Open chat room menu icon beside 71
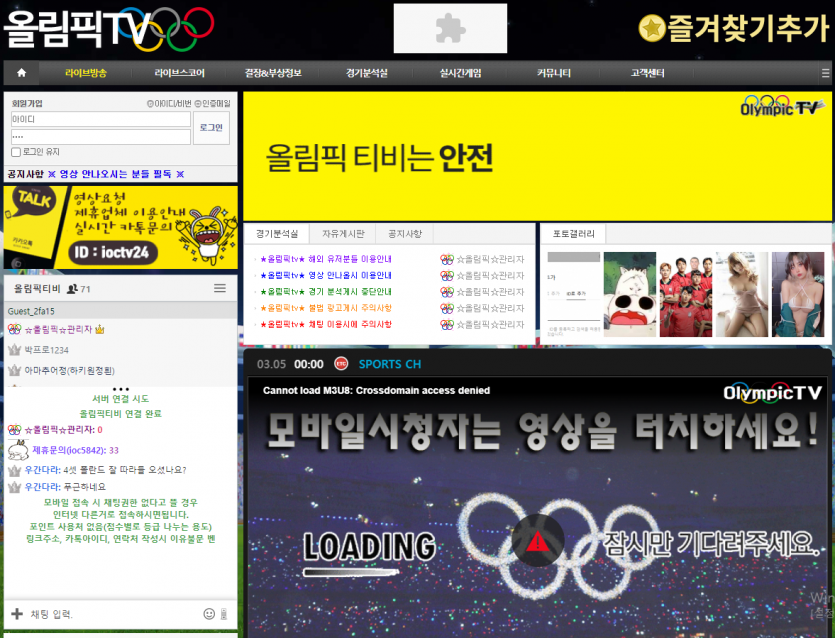Viewport: 835px width, 638px height. click(x=220, y=288)
